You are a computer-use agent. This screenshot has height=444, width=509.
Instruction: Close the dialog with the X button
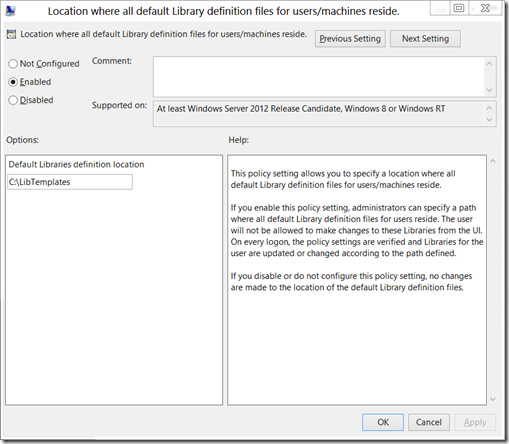[x=485, y=8]
